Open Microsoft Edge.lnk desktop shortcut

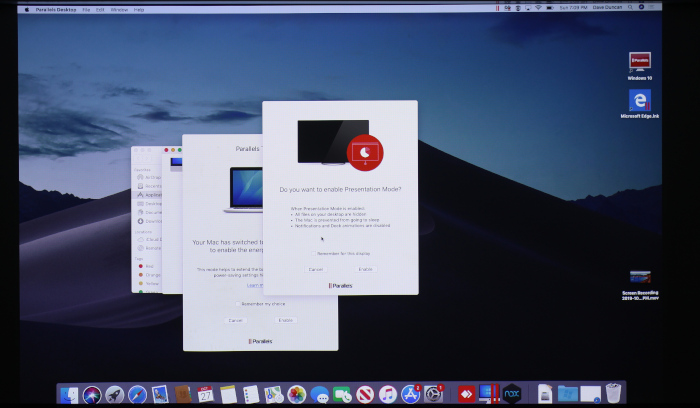click(640, 104)
